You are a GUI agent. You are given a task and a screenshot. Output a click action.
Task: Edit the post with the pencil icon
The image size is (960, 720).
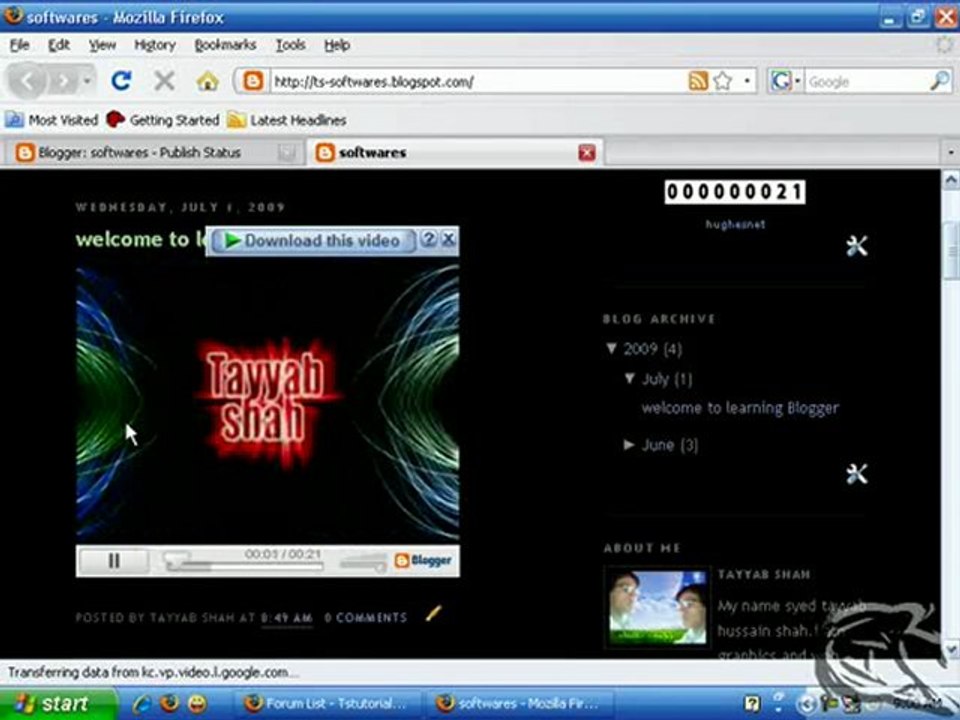pos(433,613)
